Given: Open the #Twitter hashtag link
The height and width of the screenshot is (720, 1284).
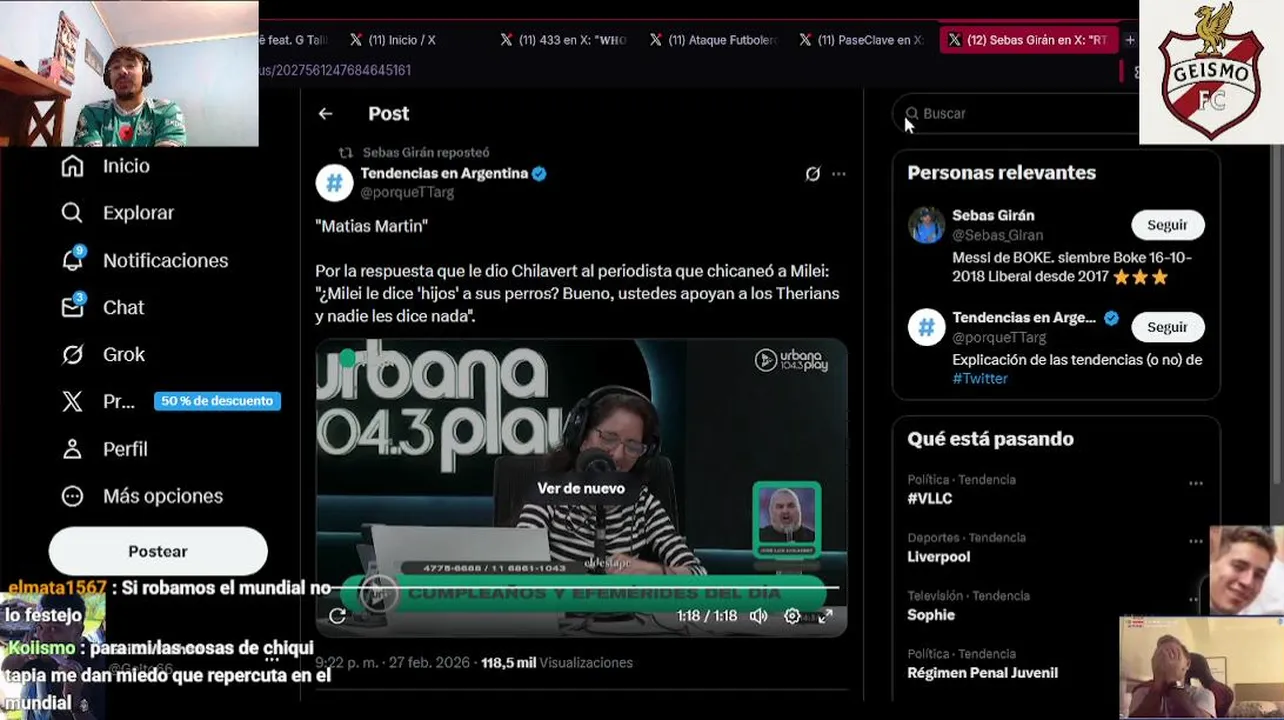Looking at the screenshot, I should click(x=980, y=379).
